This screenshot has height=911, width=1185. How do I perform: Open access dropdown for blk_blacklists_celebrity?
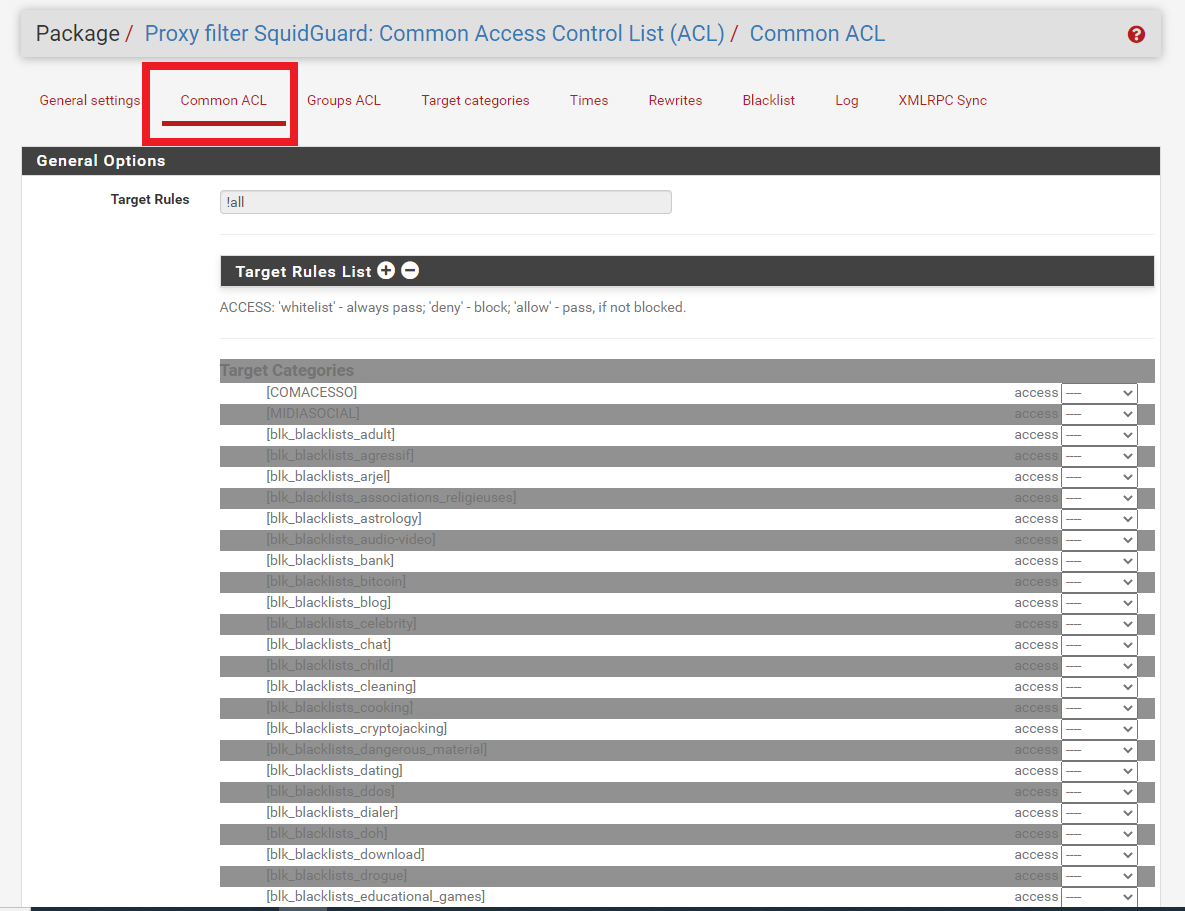pyautogui.click(x=1099, y=624)
